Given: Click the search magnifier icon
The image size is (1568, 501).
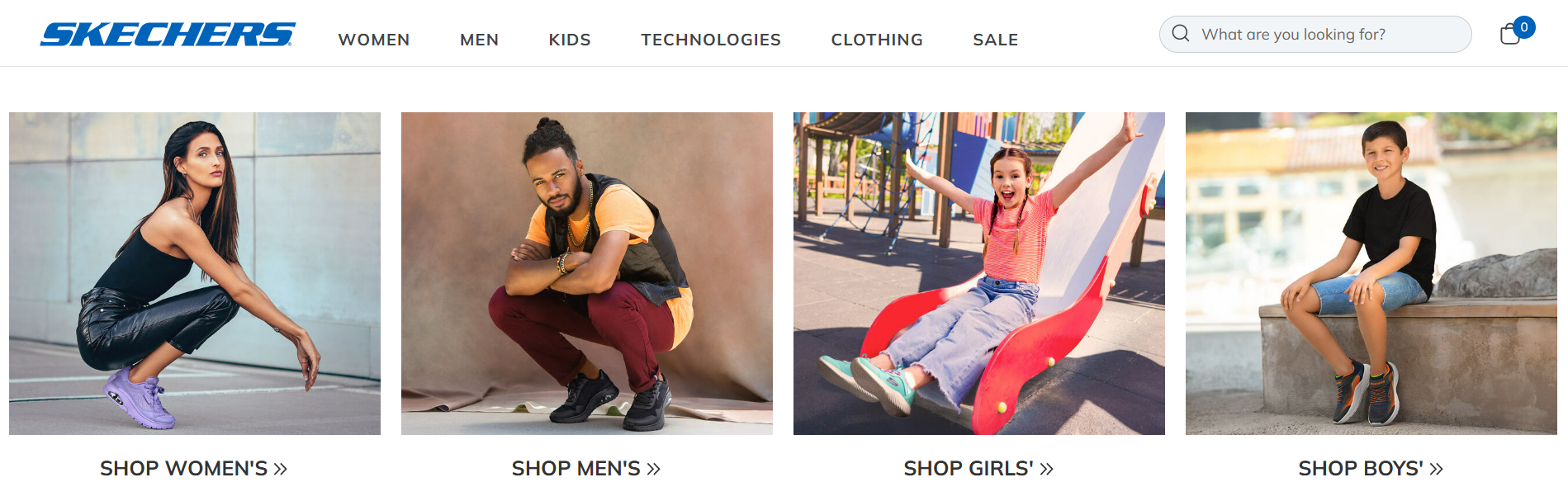Looking at the screenshot, I should coord(1181,34).
